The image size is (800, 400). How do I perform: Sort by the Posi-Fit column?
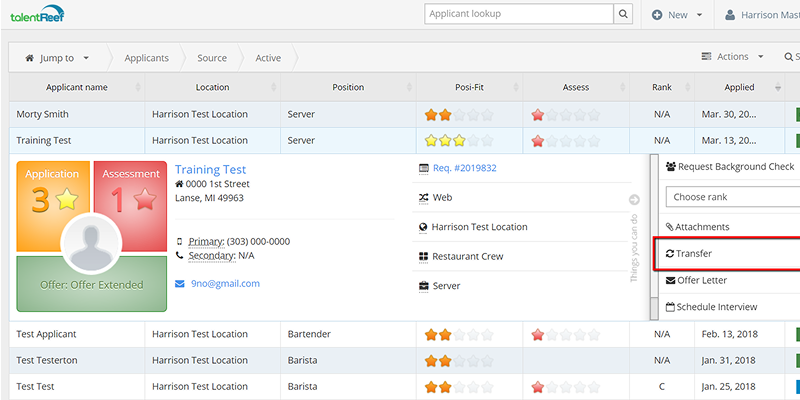pyautogui.click(x=469, y=87)
